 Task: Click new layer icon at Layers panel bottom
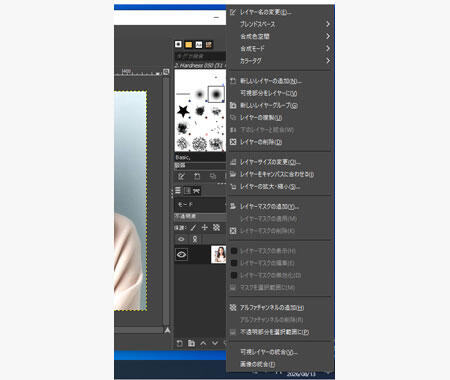tap(179, 343)
